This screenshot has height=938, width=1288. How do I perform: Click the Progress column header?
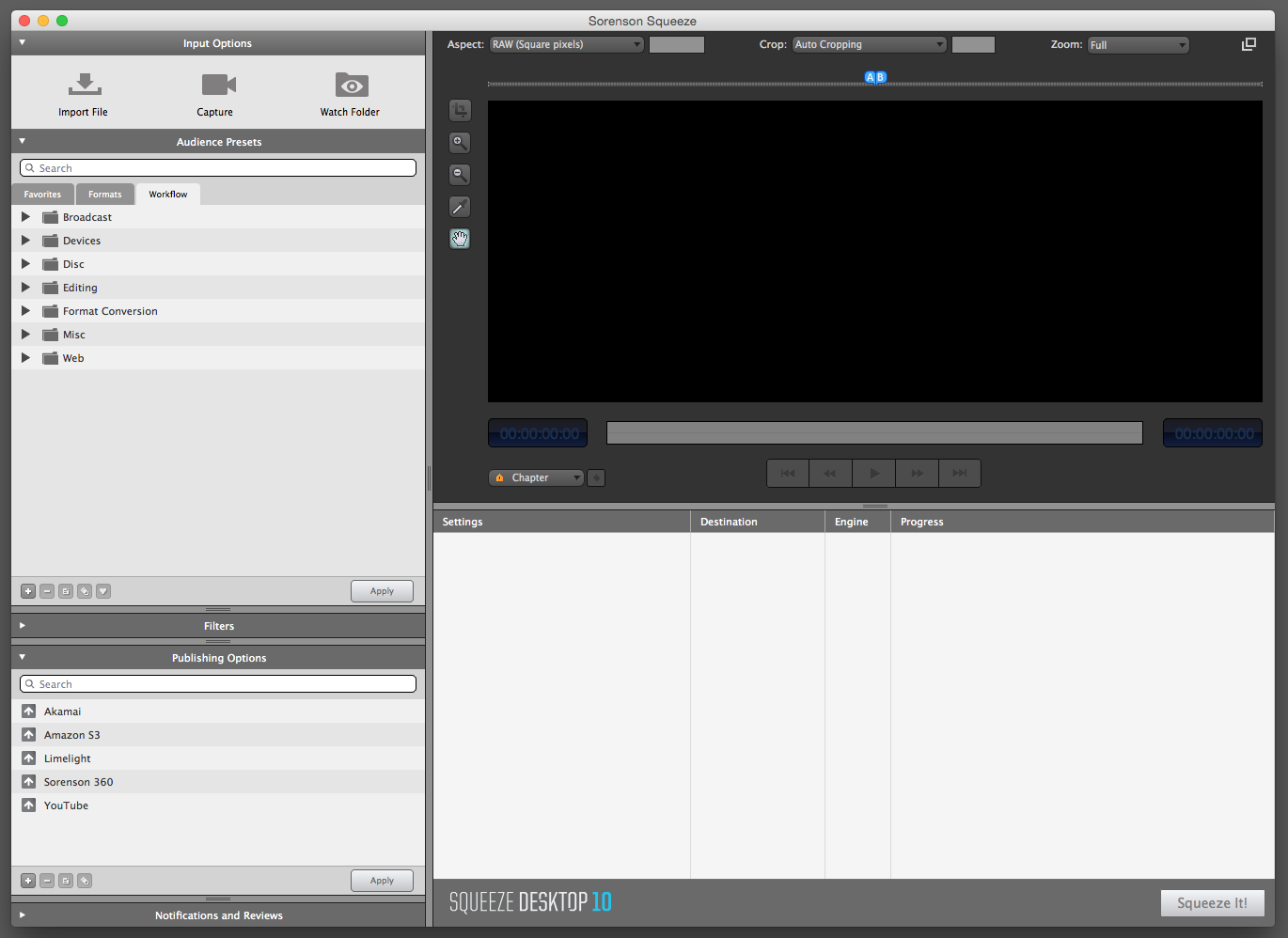(1083, 522)
